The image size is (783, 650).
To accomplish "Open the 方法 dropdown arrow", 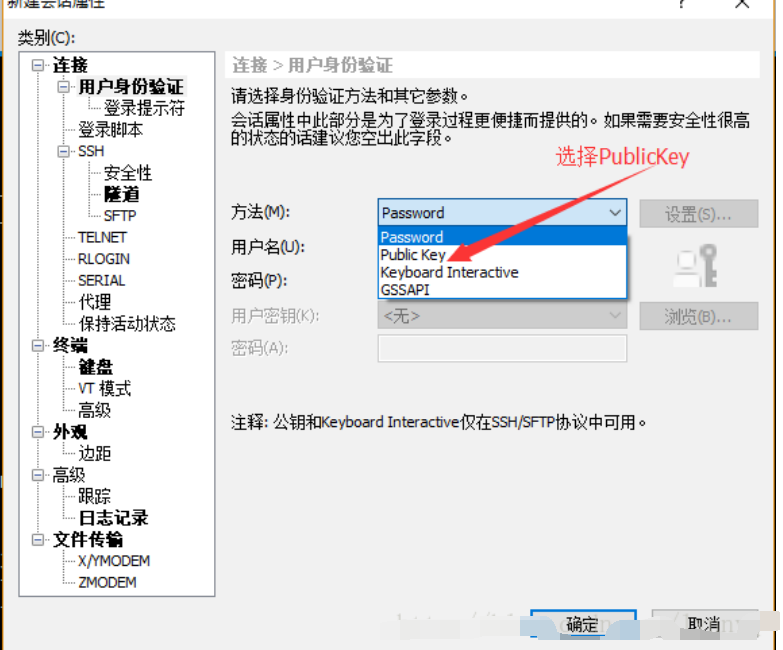I will pyautogui.click(x=615, y=213).
